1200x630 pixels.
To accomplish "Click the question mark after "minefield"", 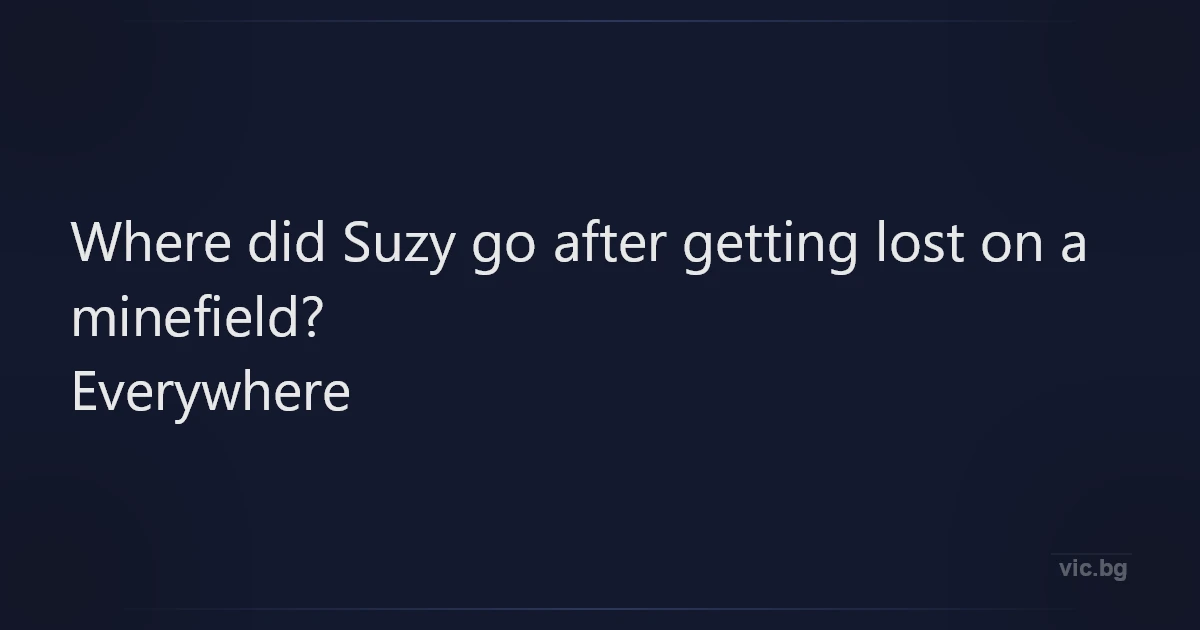I will (x=310, y=318).
